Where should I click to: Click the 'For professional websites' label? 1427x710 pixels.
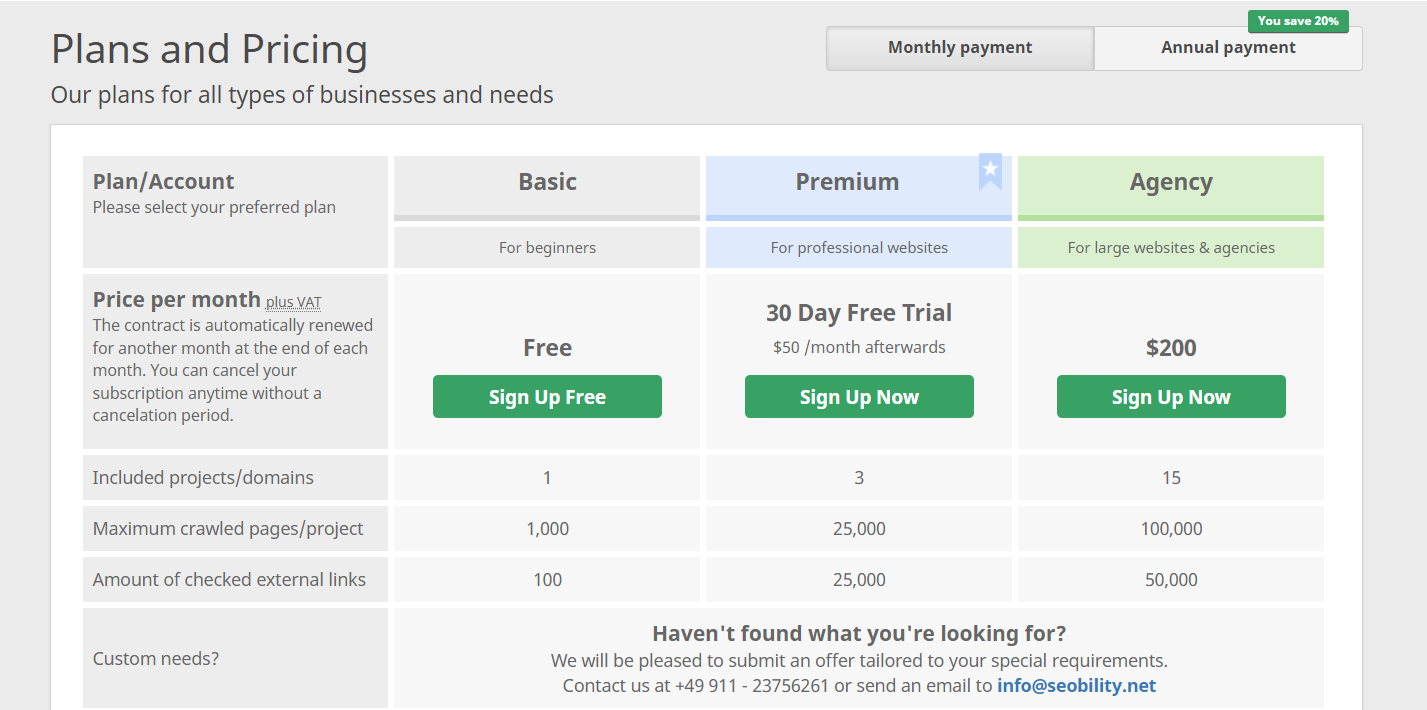click(859, 247)
